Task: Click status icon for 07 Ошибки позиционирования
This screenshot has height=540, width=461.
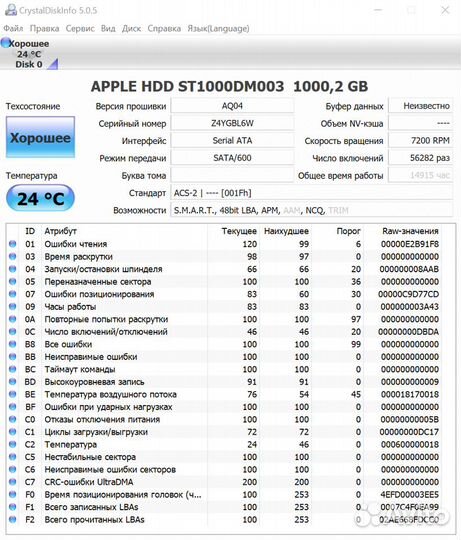Action: pyautogui.click(x=13, y=294)
